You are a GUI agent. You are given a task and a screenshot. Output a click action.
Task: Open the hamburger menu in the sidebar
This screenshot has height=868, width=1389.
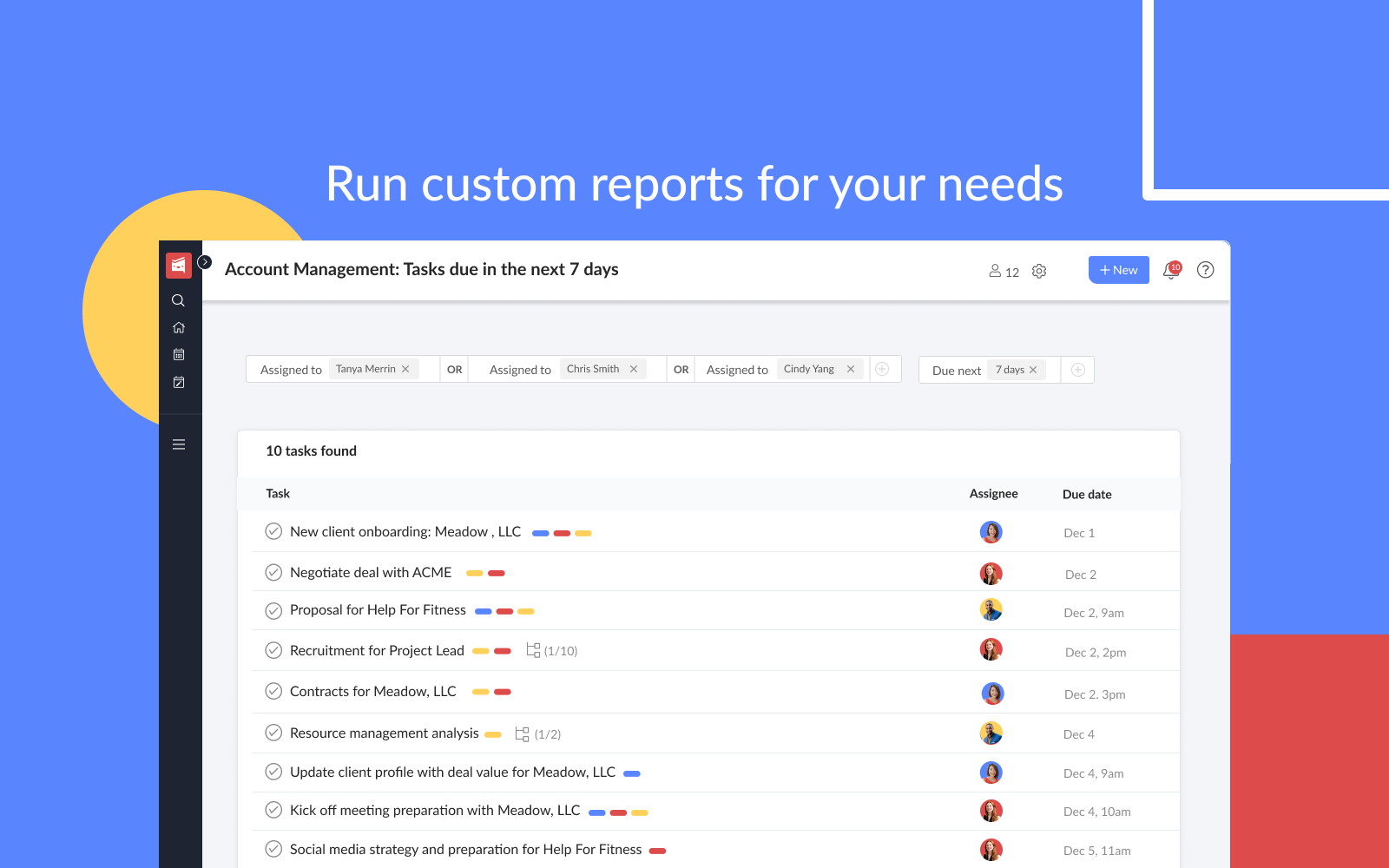[178, 444]
